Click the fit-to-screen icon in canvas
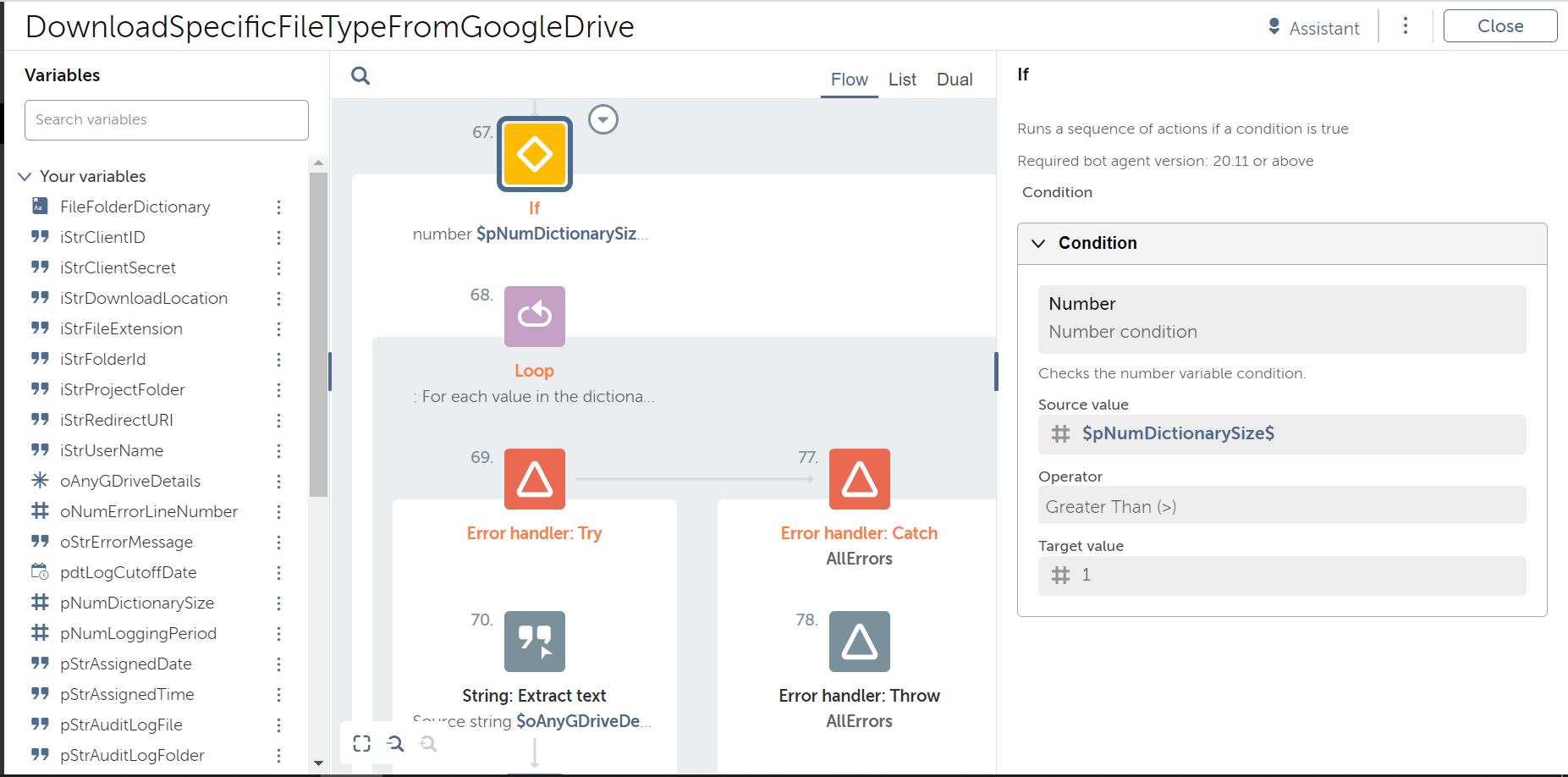Image resolution: width=1568 pixels, height=777 pixels. coord(362,743)
